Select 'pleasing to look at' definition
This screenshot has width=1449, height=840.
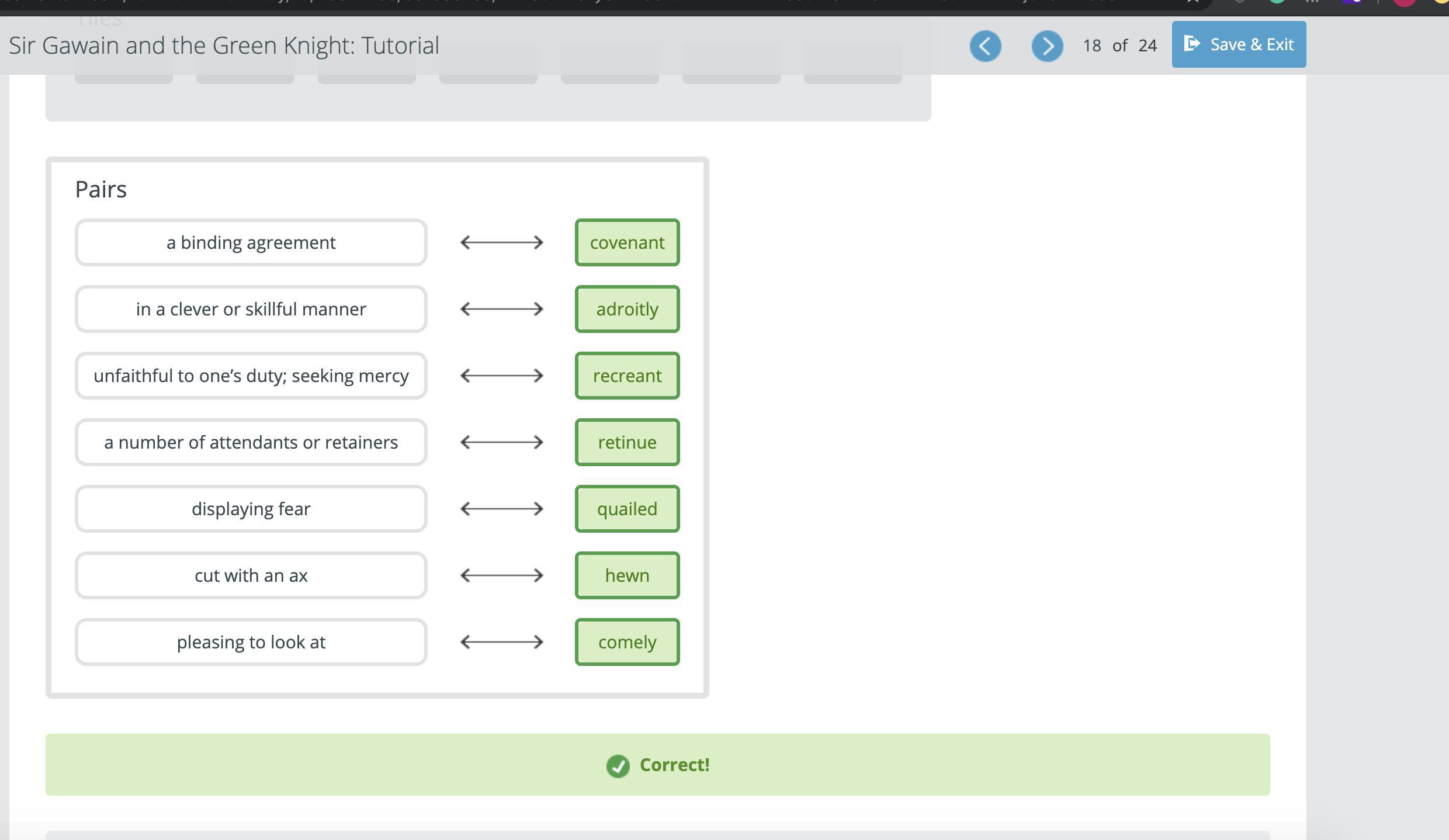tap(251, 642)
